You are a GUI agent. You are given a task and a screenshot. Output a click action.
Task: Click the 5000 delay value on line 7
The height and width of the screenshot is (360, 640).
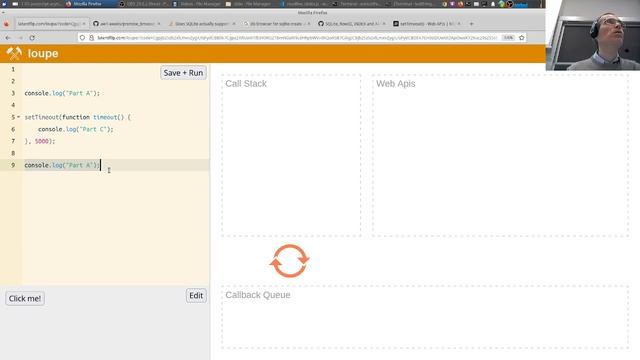[x=42, y=141]
